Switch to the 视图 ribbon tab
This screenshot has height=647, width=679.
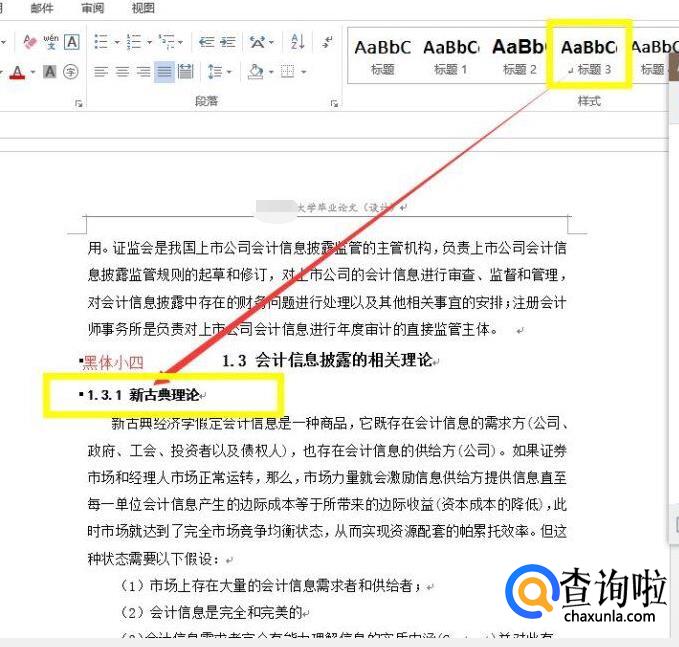pyautogui.click(x=143, y=8)
